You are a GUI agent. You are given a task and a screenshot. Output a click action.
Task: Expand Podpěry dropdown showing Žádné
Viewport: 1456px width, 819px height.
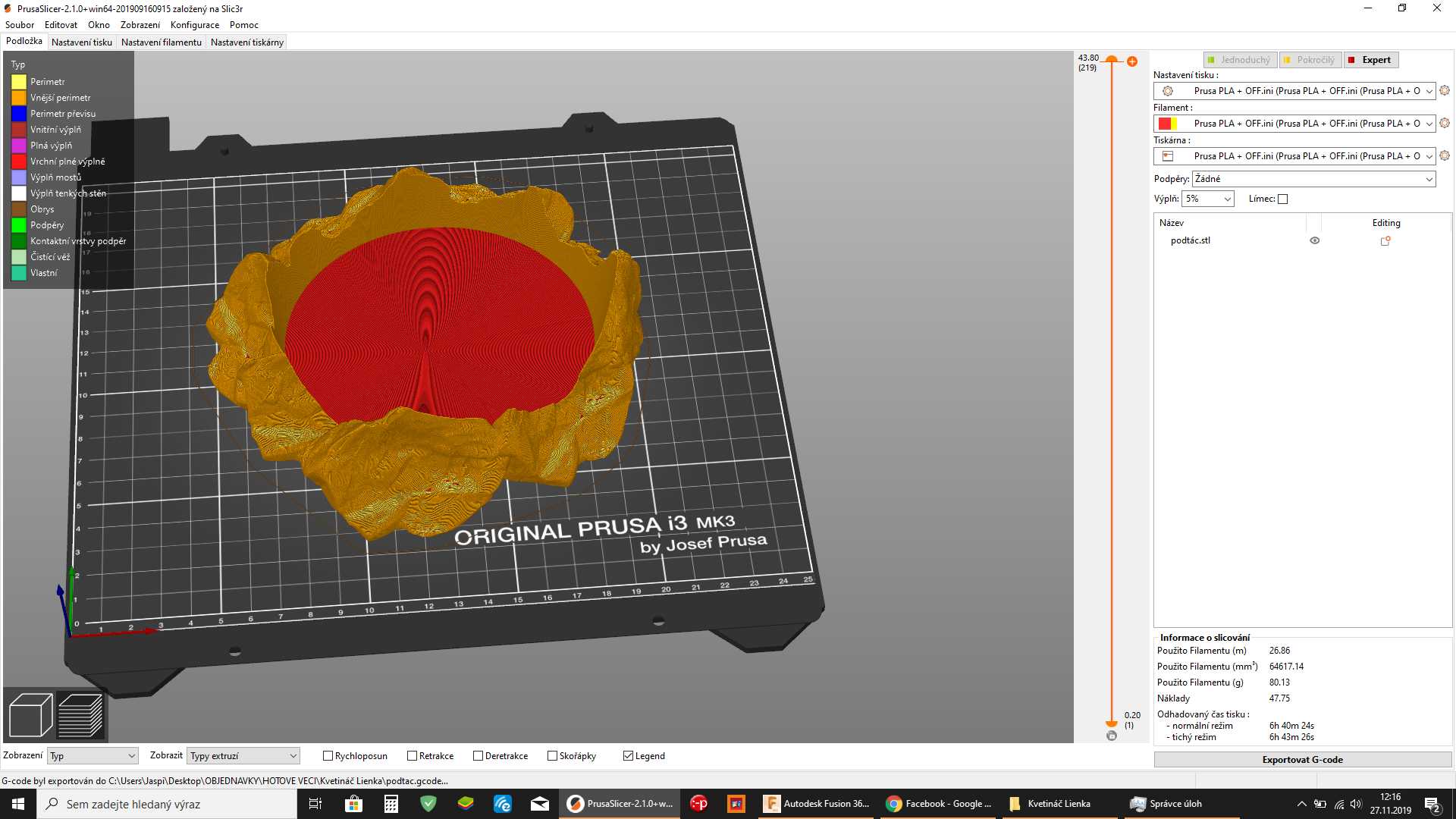point(1314,179)
